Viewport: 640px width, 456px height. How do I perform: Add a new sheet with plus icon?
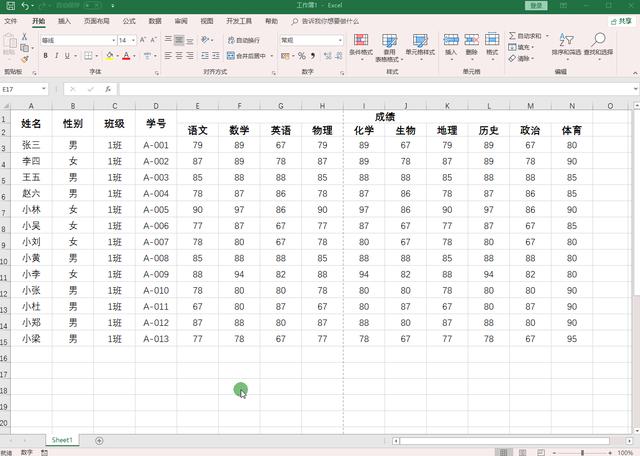pyautogui.click(x=99, y=440)
